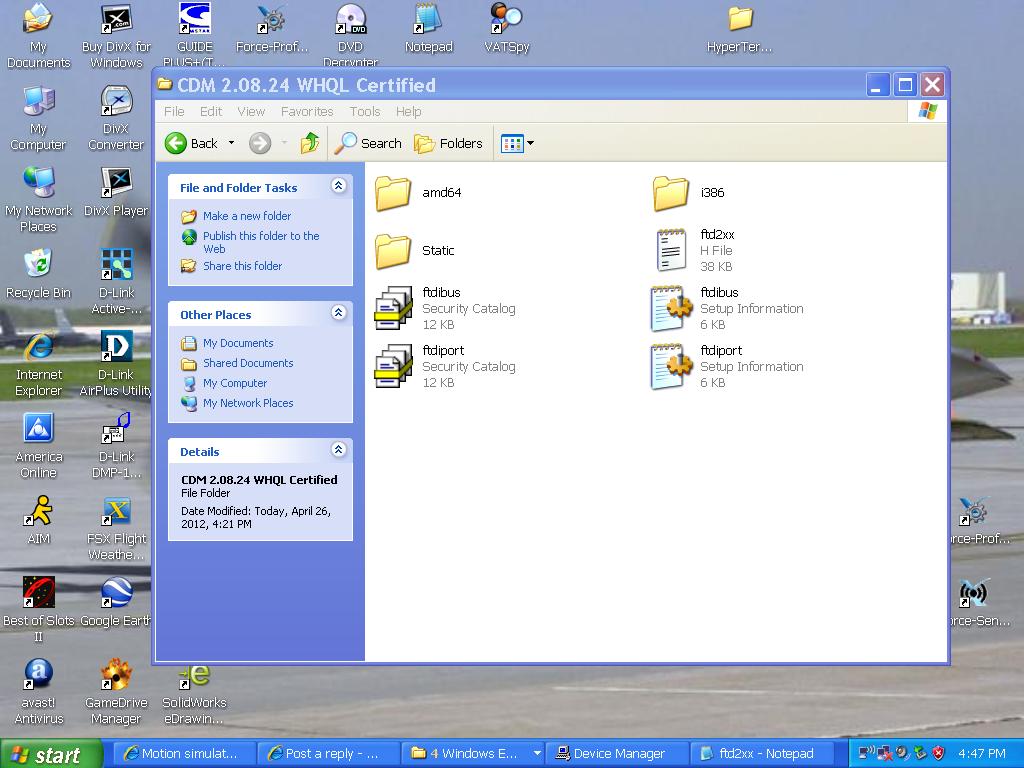Select My Network Places desktop icon
1024x768 pixels.
[38, 199]
